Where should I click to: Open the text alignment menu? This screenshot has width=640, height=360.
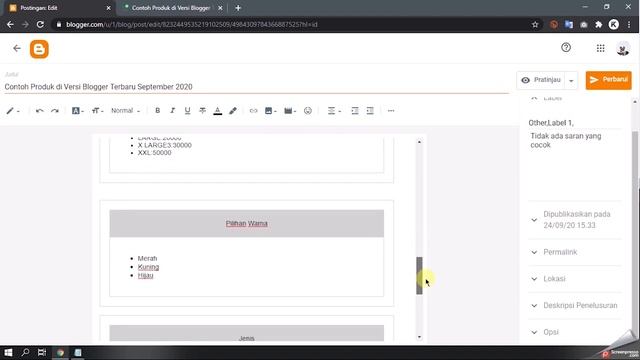pos(334,111)
